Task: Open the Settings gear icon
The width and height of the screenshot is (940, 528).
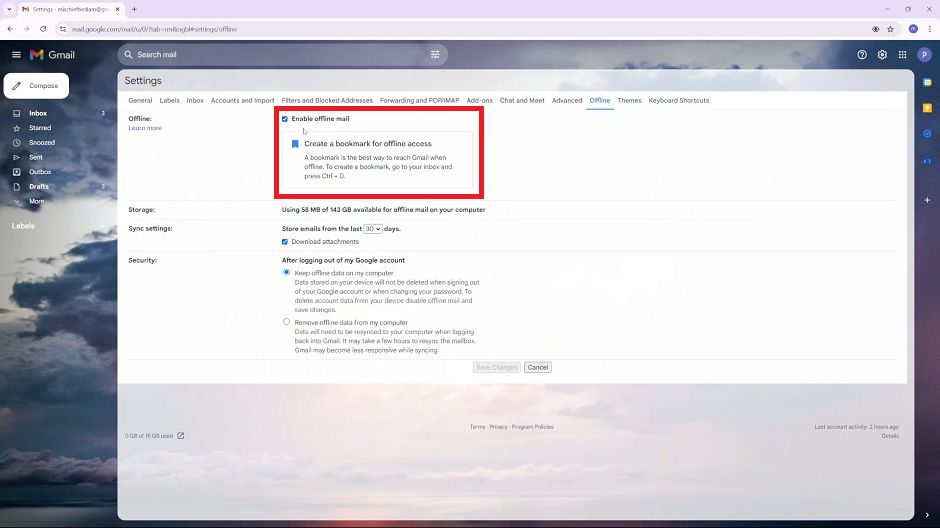Action: click(x=882, y=55)
